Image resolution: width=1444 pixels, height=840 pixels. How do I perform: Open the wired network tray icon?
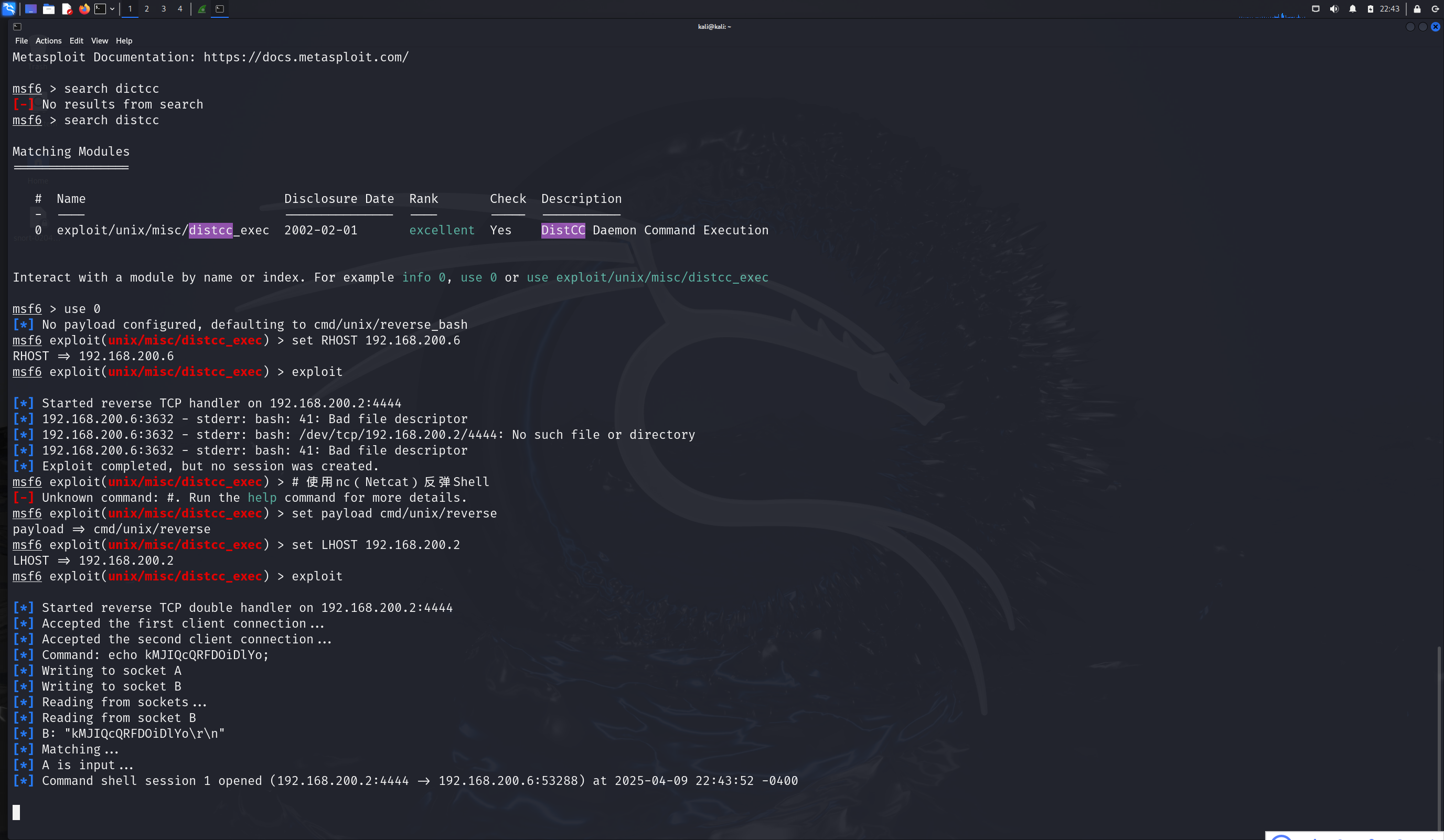1315,8
